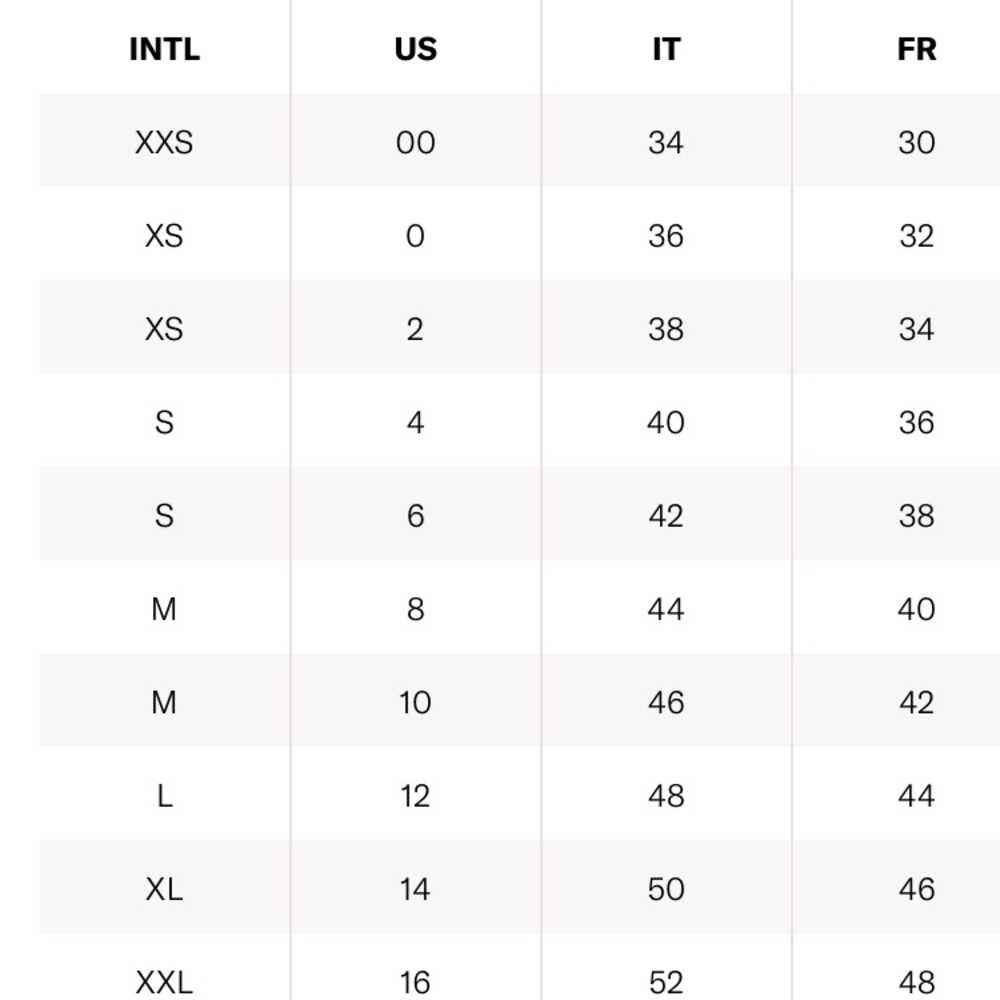This screenshot has height=1000, width=1000.
Task: Click the US column header
Action: coord(415,49)
